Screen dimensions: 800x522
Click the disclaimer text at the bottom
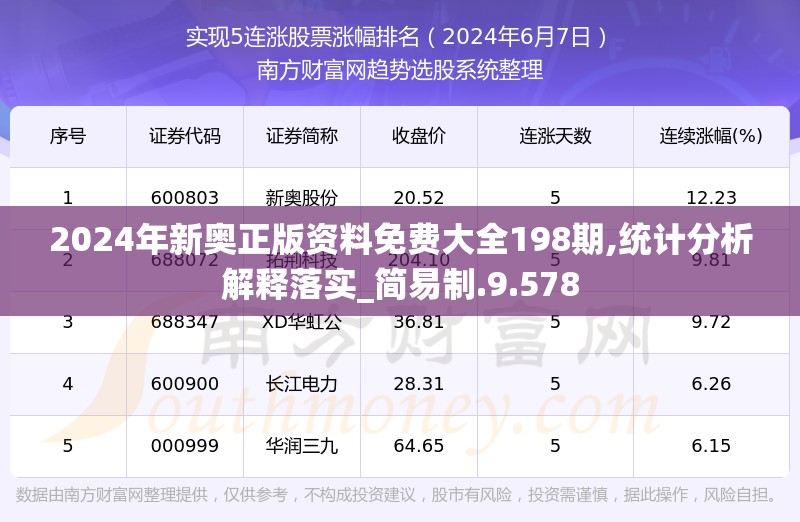[x=396, y=494]
